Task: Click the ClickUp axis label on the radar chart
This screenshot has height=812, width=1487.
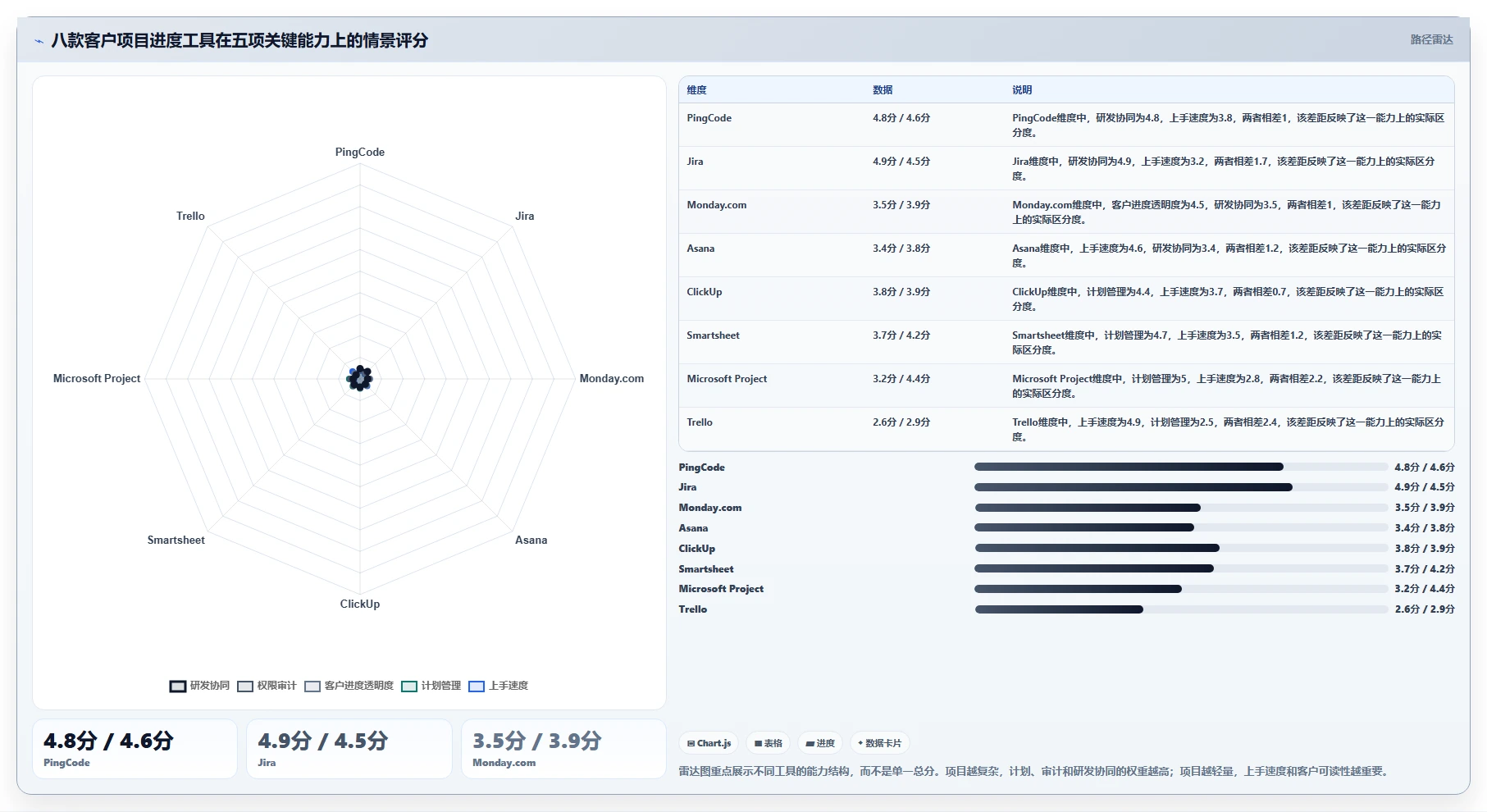Action: [360, 604]
